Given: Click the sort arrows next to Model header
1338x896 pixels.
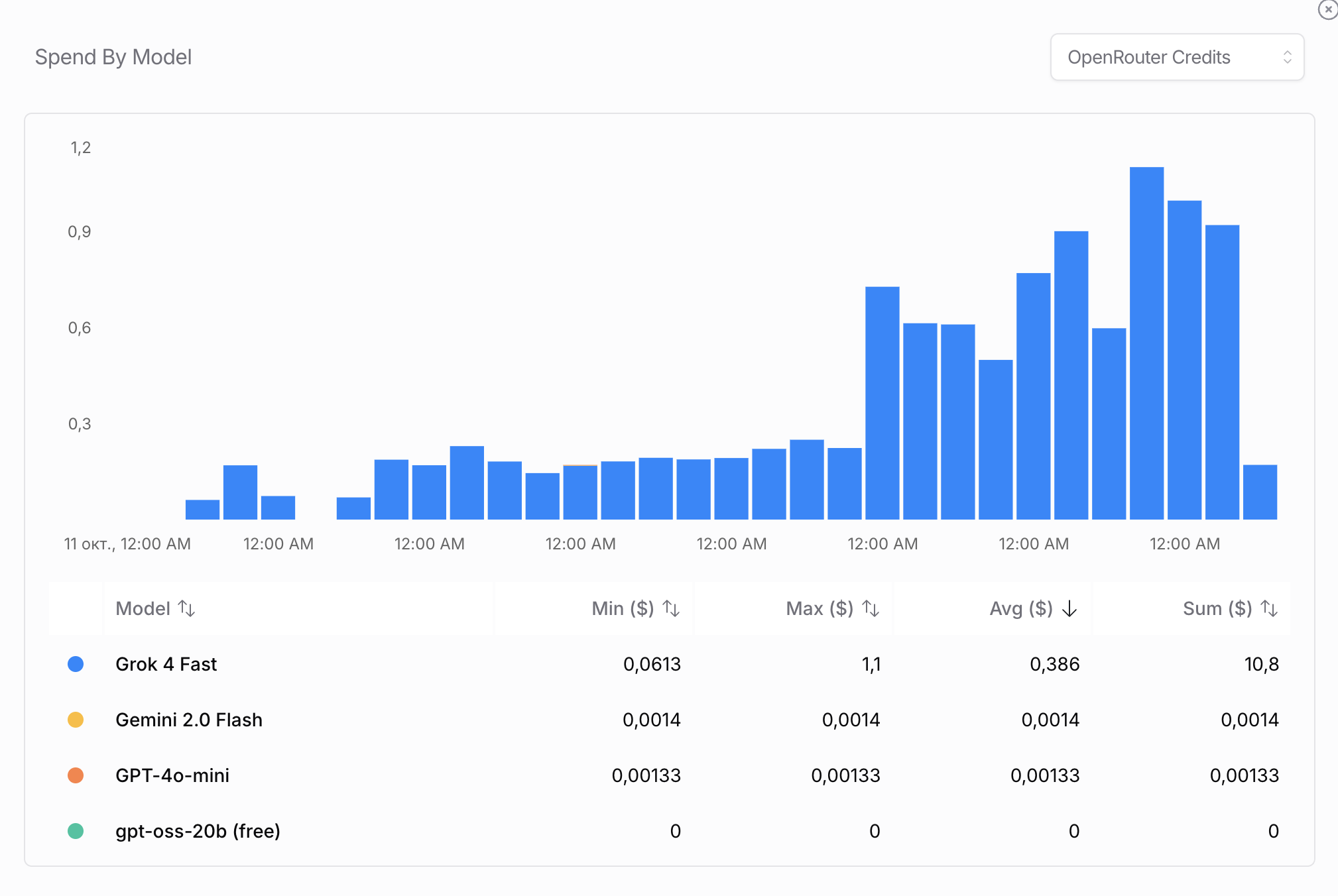Looking at the screenshot, I should (187, 608).
